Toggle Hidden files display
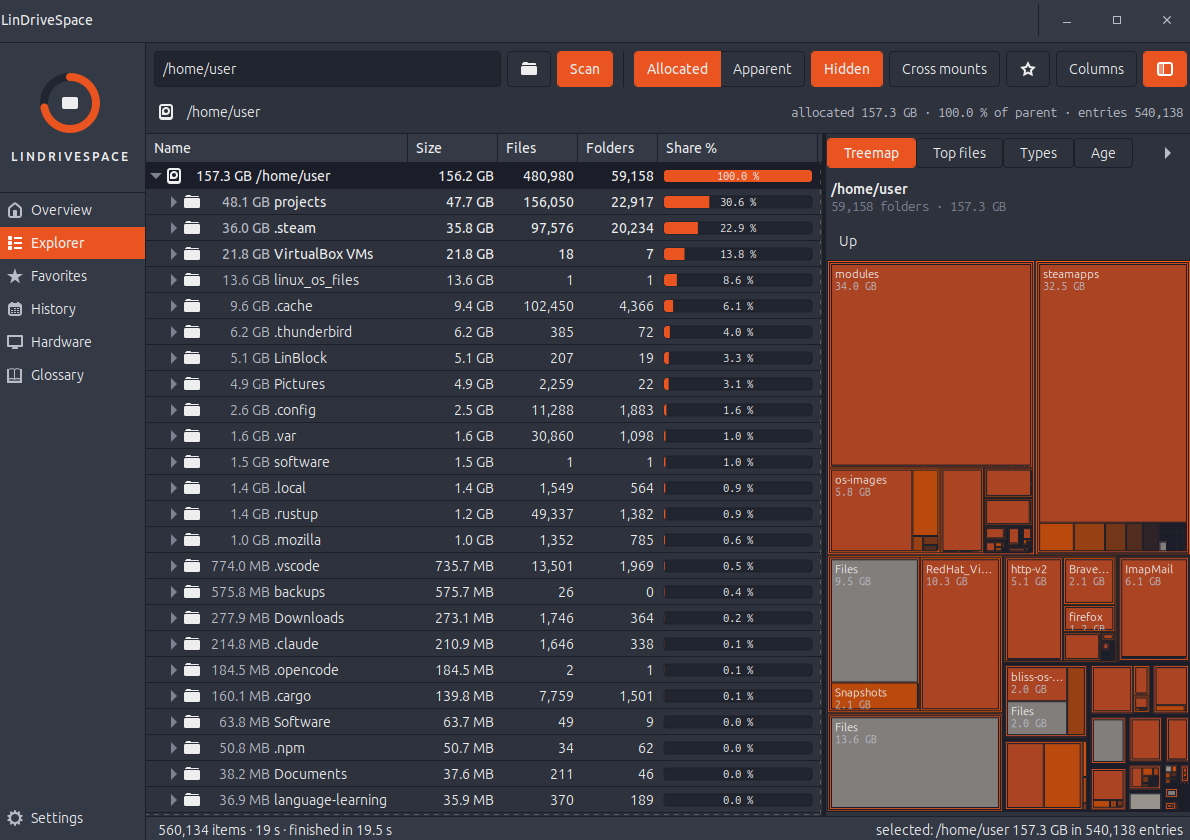Viewport: 1190px width, 840px height. pos(846,69)
